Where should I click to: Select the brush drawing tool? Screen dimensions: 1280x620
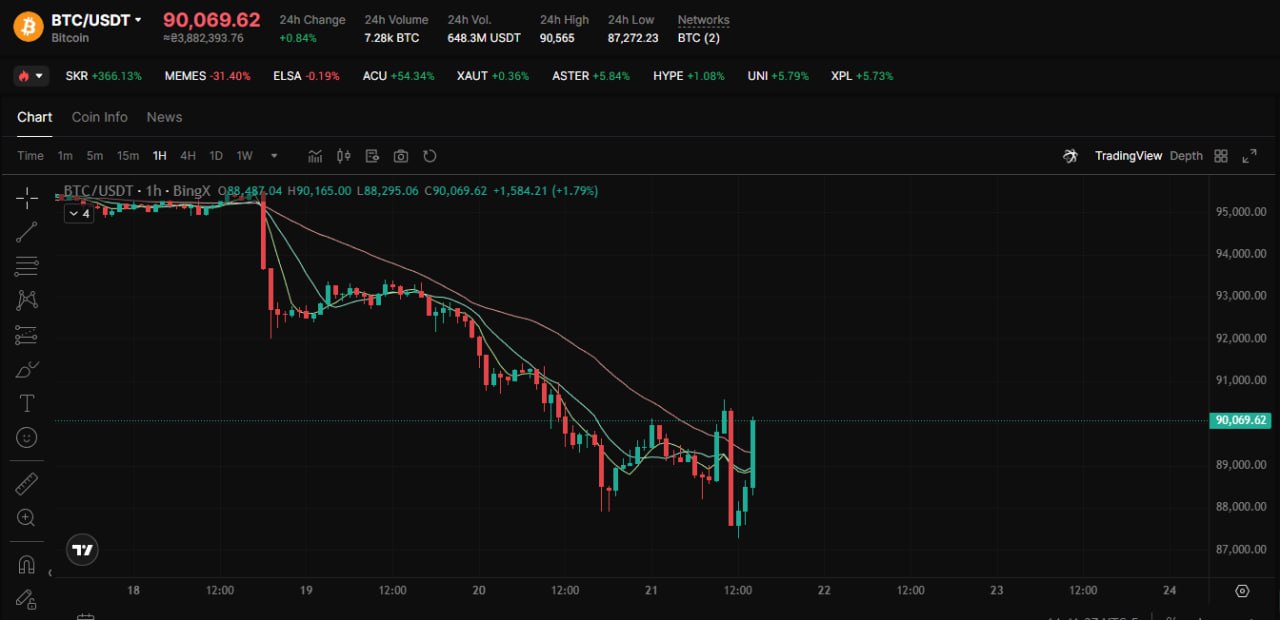27,370
